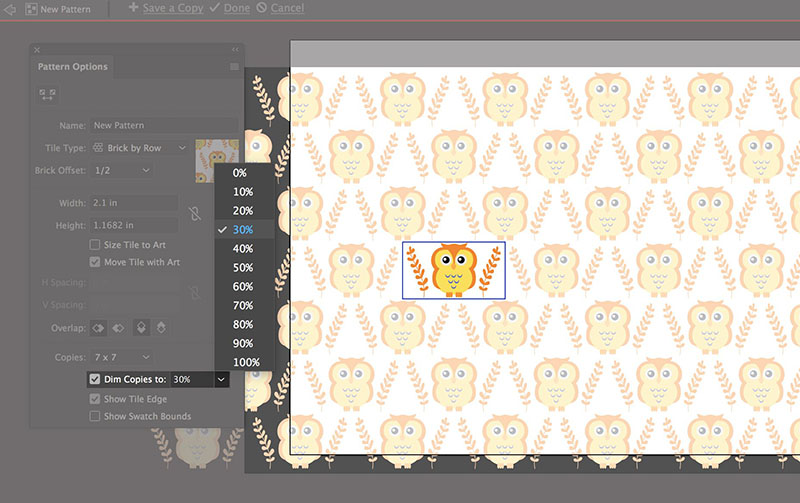Image resolution: width=800 pixels, height=503 pixels.
Task: Select 40% from the dim list
Action: pyautogui.click(x=244, y=248)
